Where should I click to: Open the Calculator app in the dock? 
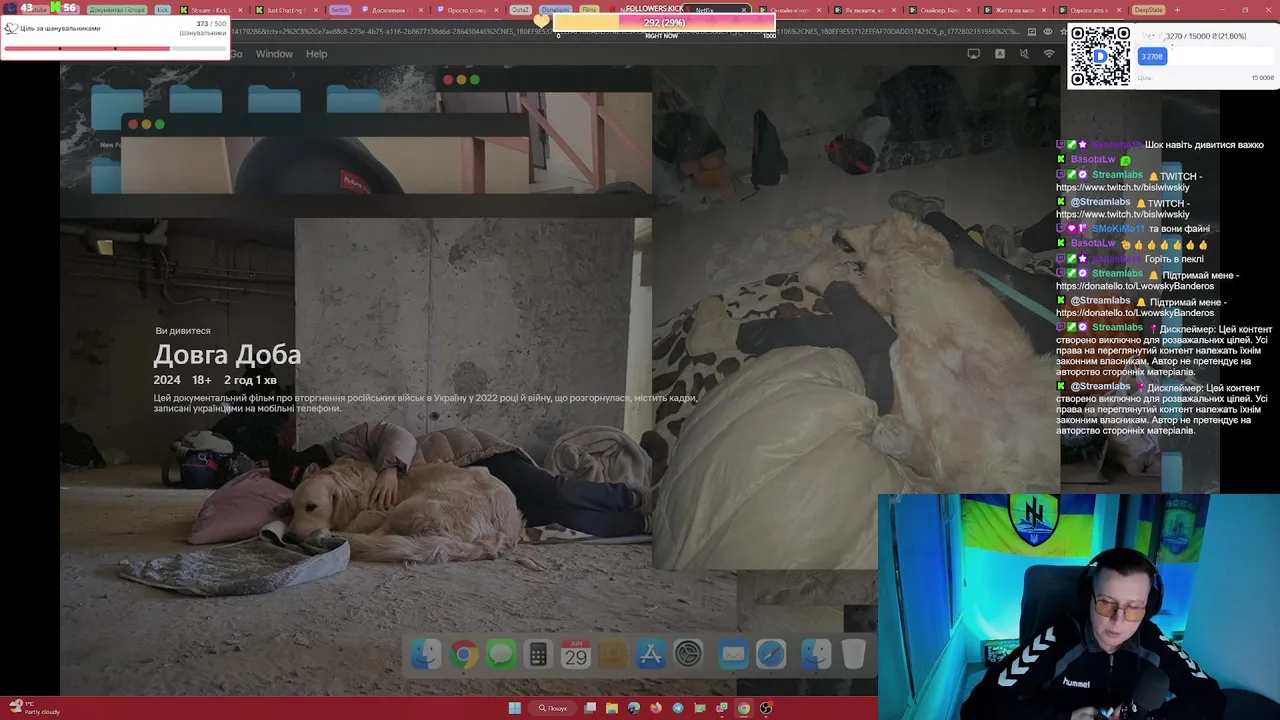538,655
